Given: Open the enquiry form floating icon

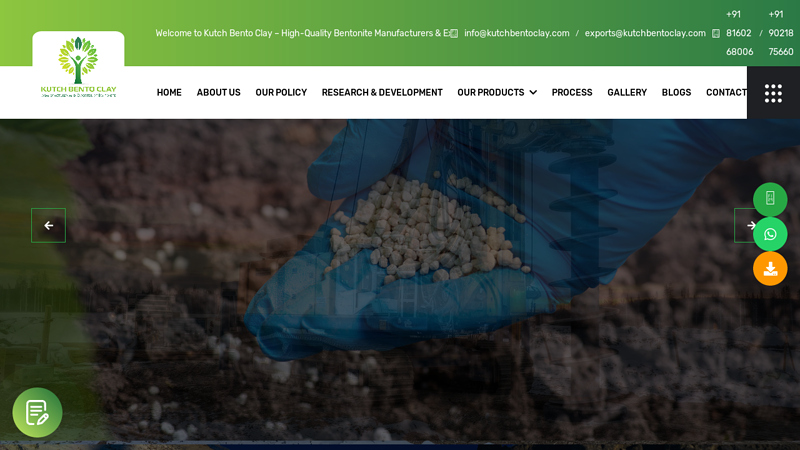Looking at the screenshot, I should (37, 412).
